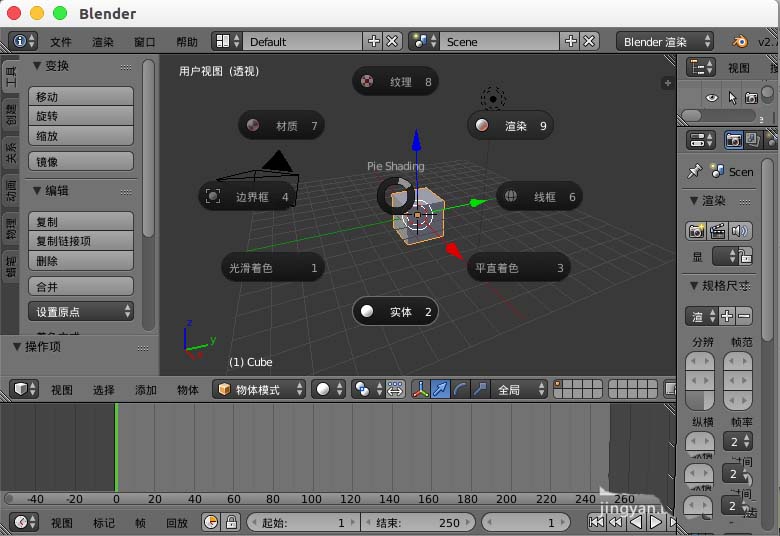Open the 窗口 menu

pos(145,42)
